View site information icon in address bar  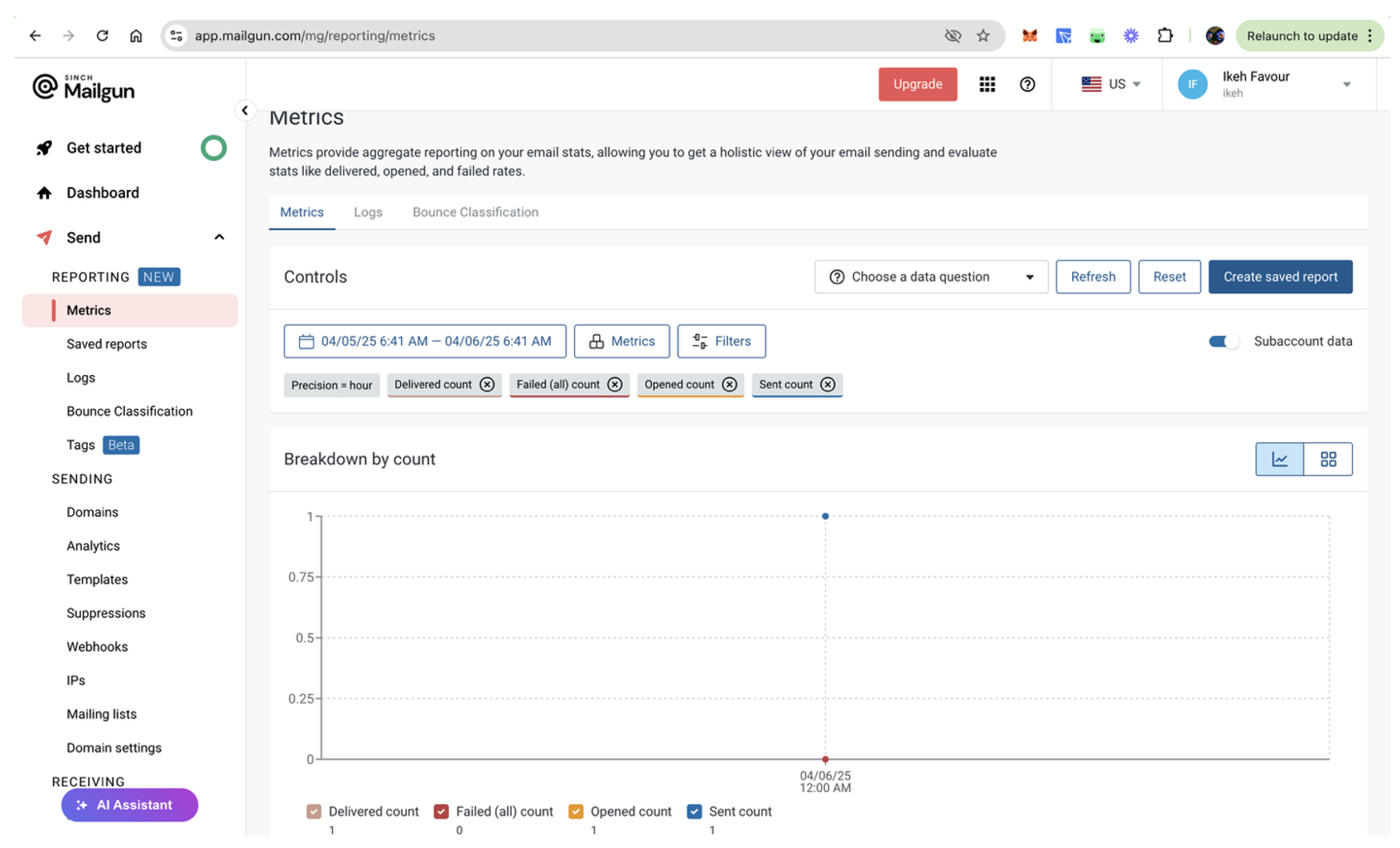(176, 36)
